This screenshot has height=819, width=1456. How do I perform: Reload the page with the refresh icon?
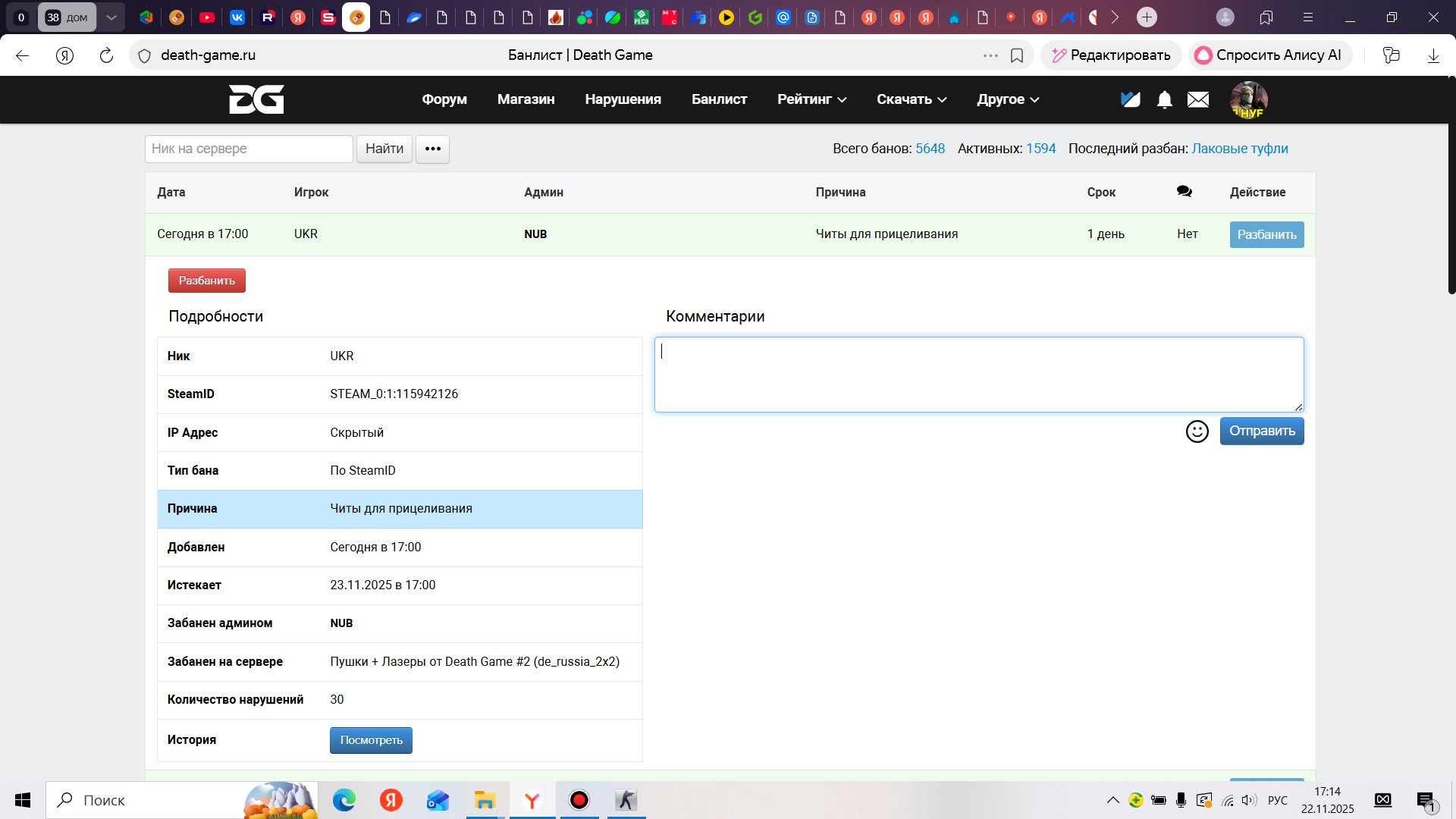(x=106, y=55)
